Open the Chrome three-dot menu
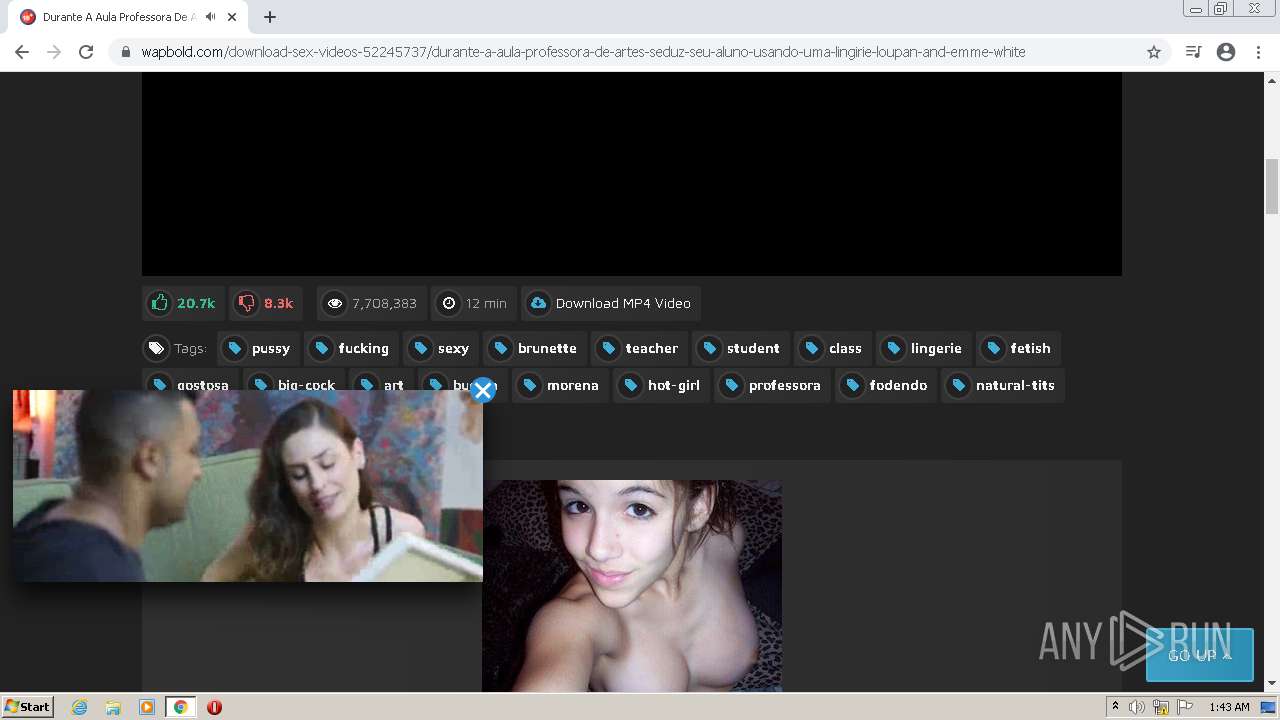Image resolution: width=1280 pixels, height=720 pixels. click(x=1258, y=52)
